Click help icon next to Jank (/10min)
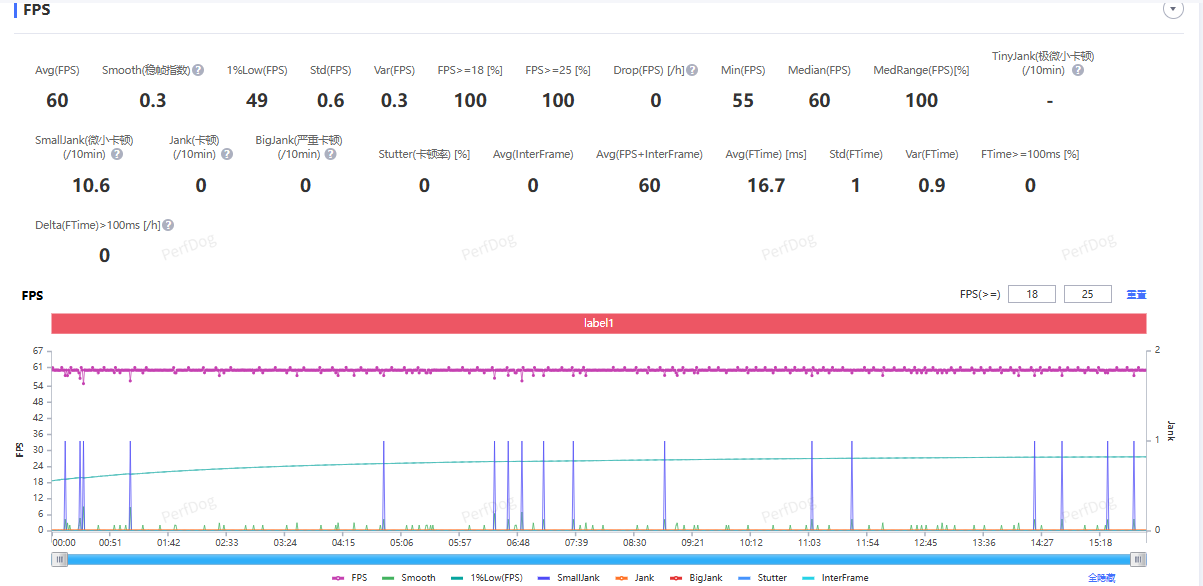Viewport: 1203px width, 586px height. (227, 155)
